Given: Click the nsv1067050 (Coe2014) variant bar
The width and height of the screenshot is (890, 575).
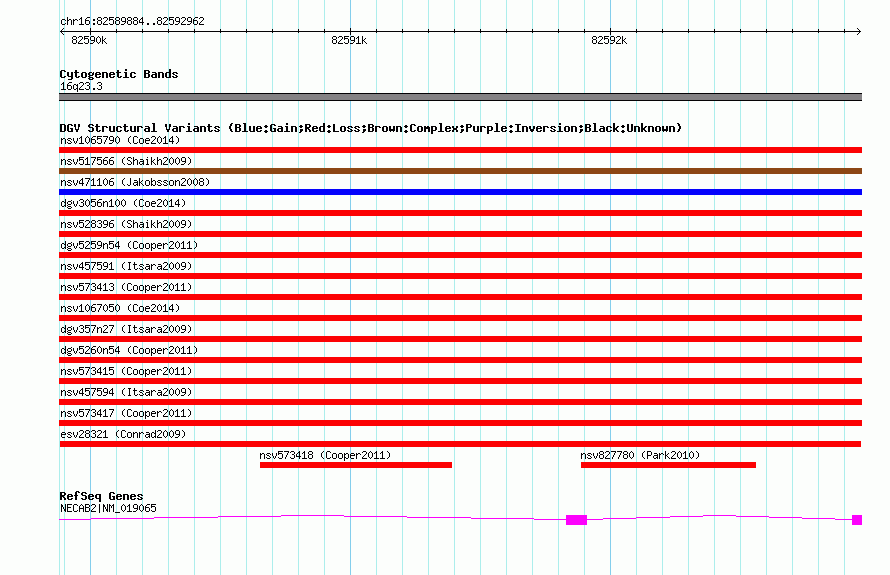Looking at the screenshot, I should pyautogui.click(x=460, y=318).
